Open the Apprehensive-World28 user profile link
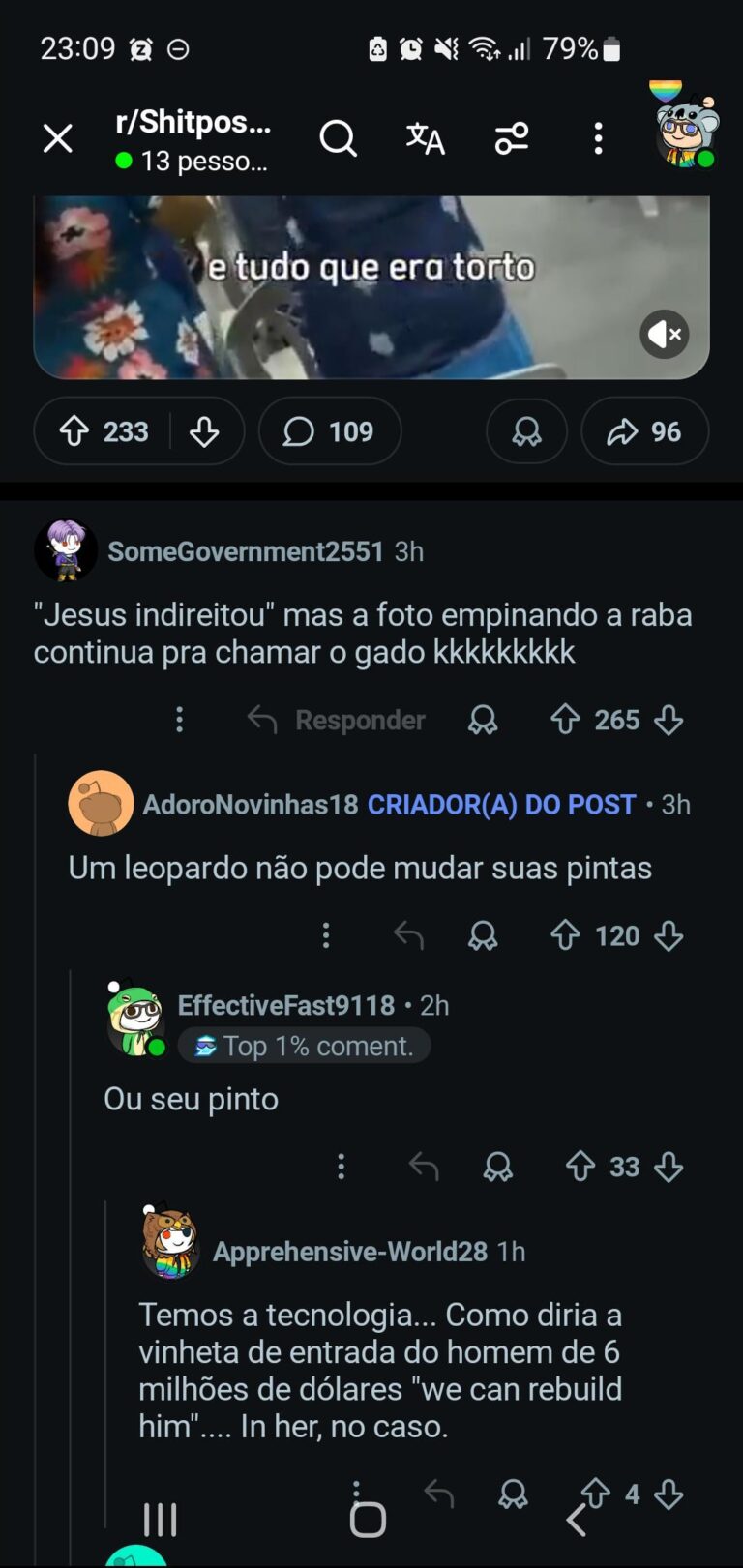743x1568 pixels. coord(349,1252)
